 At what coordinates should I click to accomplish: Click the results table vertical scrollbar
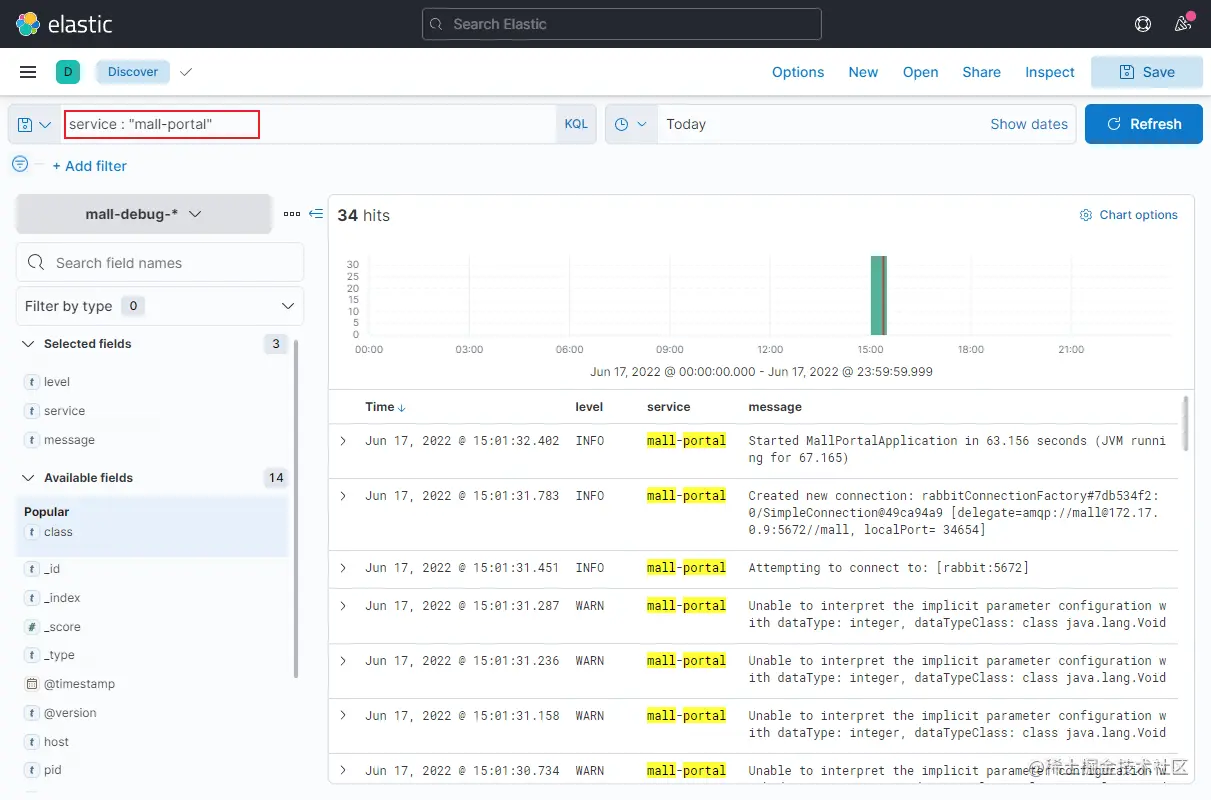1185,423
